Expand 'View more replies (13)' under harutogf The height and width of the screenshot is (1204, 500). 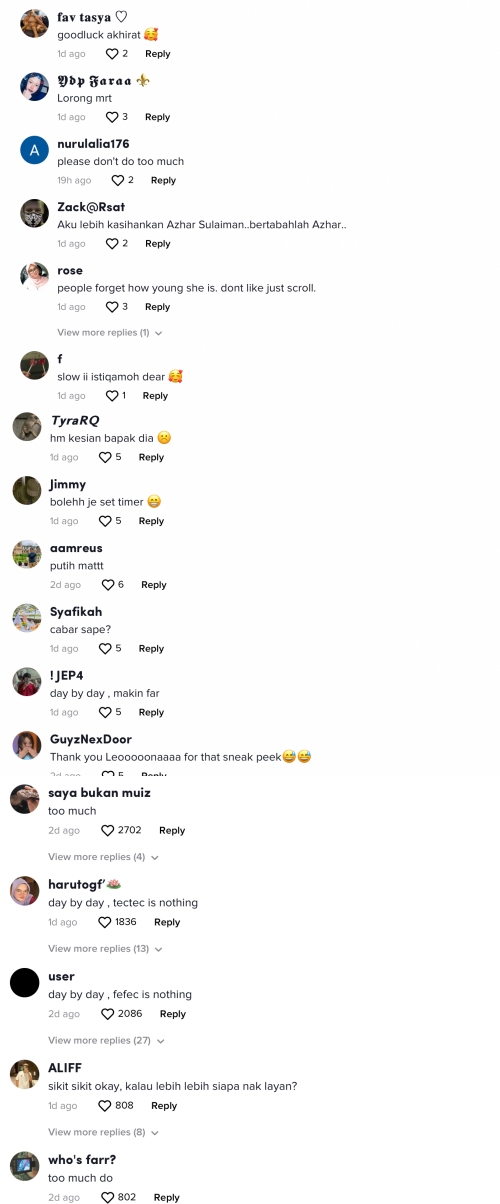coord(105,948)
